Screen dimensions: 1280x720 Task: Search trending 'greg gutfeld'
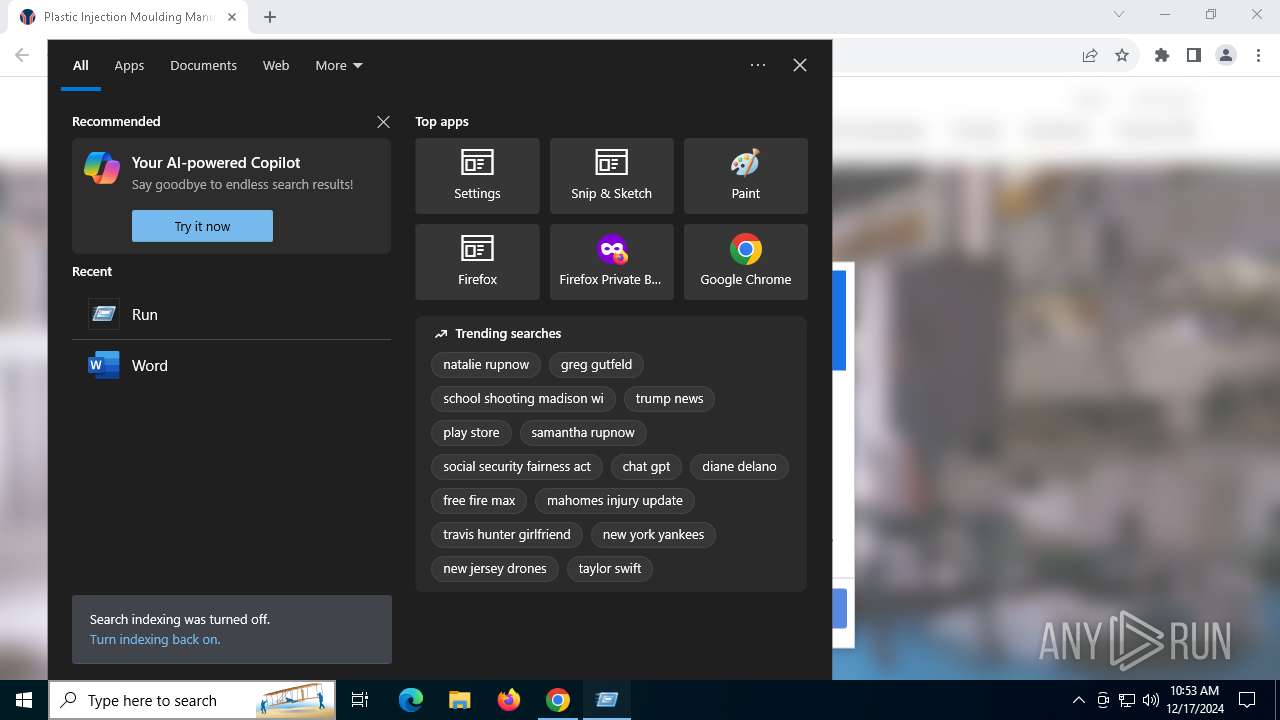click(x=596, y=365)
